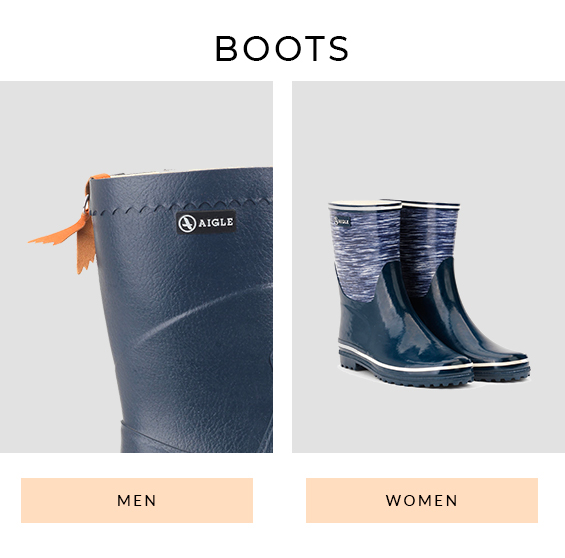Click the metal ring holding the orange tassel
565x558 pixels.
click(86, 204)
